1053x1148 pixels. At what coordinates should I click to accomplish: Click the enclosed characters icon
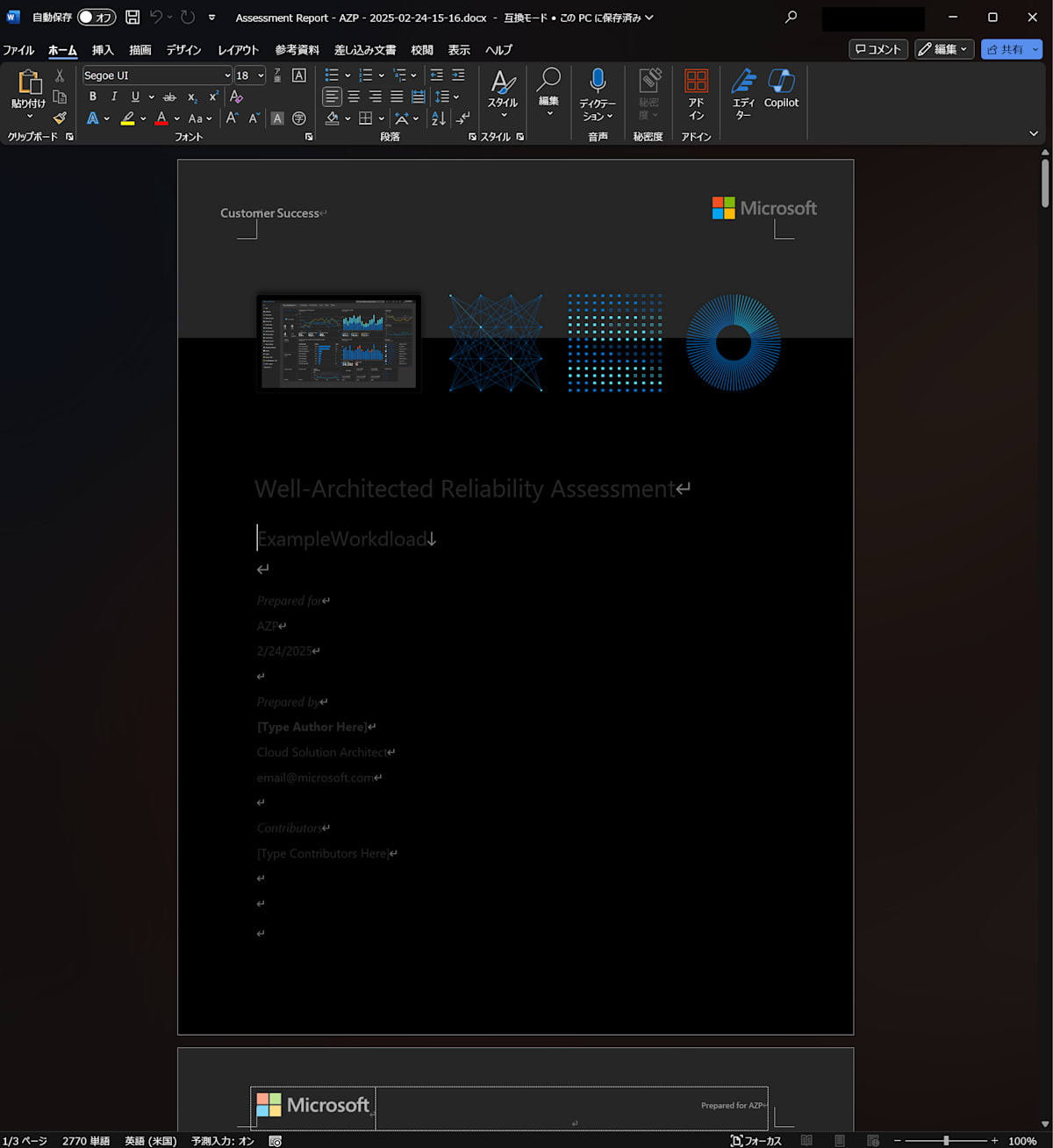(299, 118)
